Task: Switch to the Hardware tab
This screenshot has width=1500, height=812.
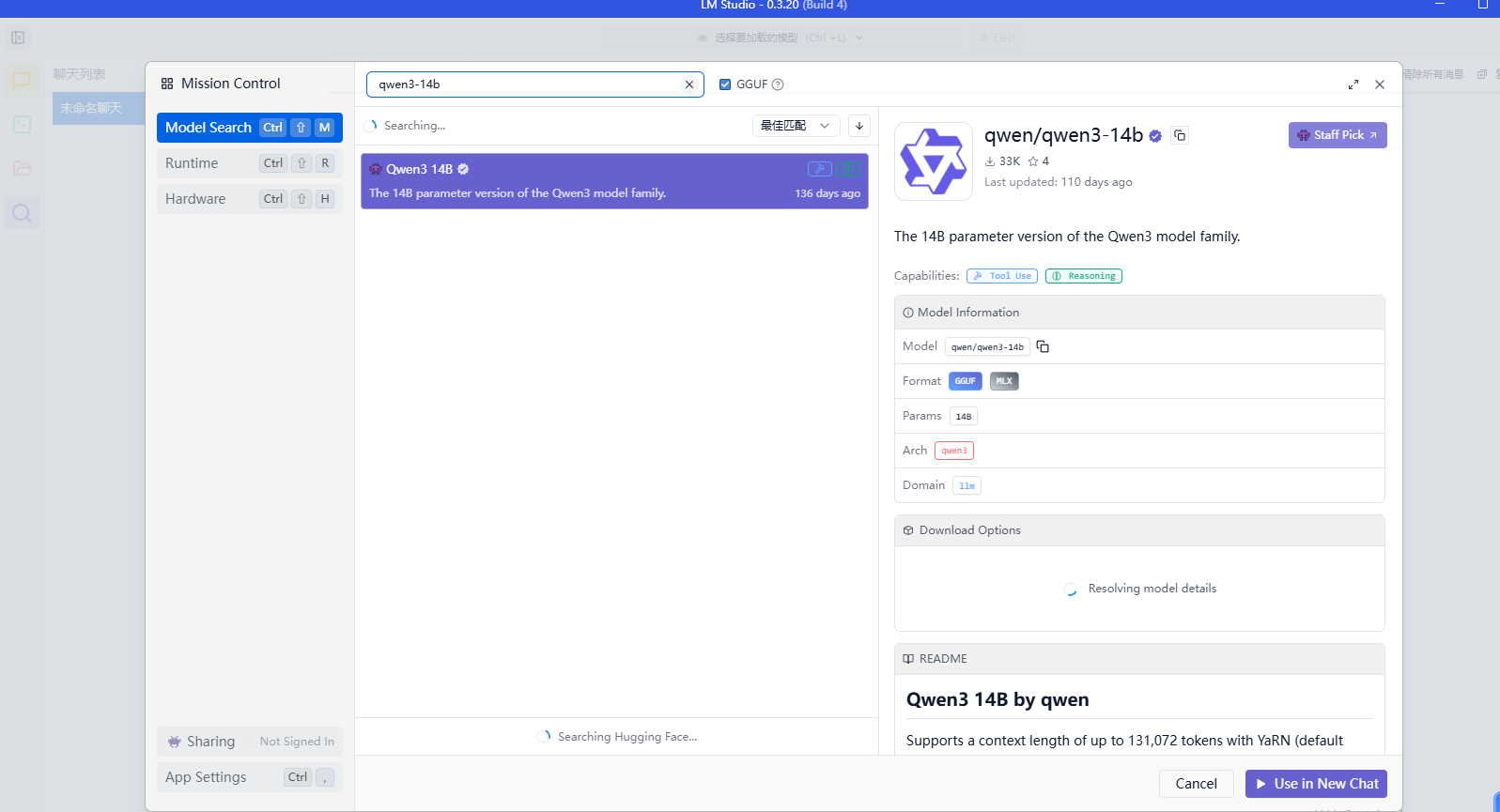Action: pyautogui.click(x=250, y=199)
